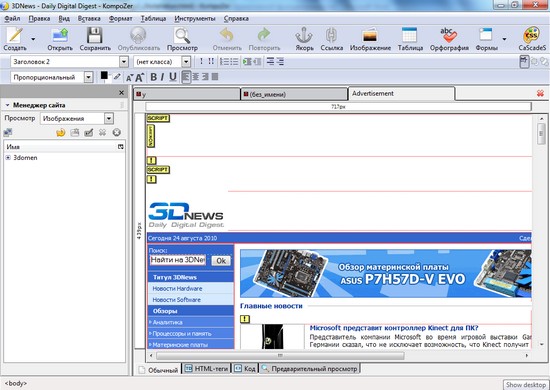Click the Ok search button
This screenshot has width=550, height=390.
[221, 261]
